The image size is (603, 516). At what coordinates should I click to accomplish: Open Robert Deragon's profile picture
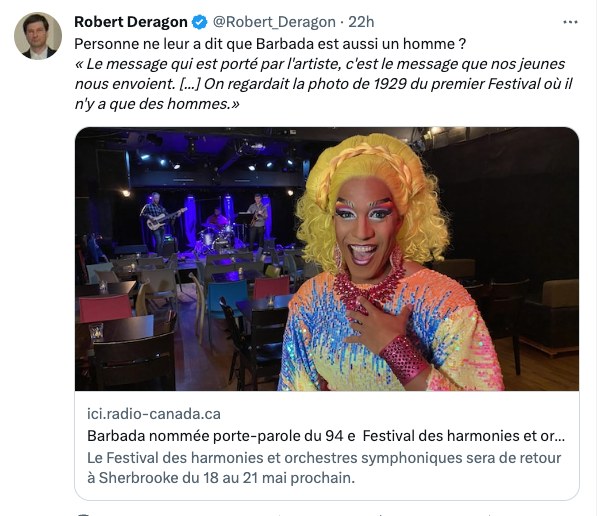(38, 36)
